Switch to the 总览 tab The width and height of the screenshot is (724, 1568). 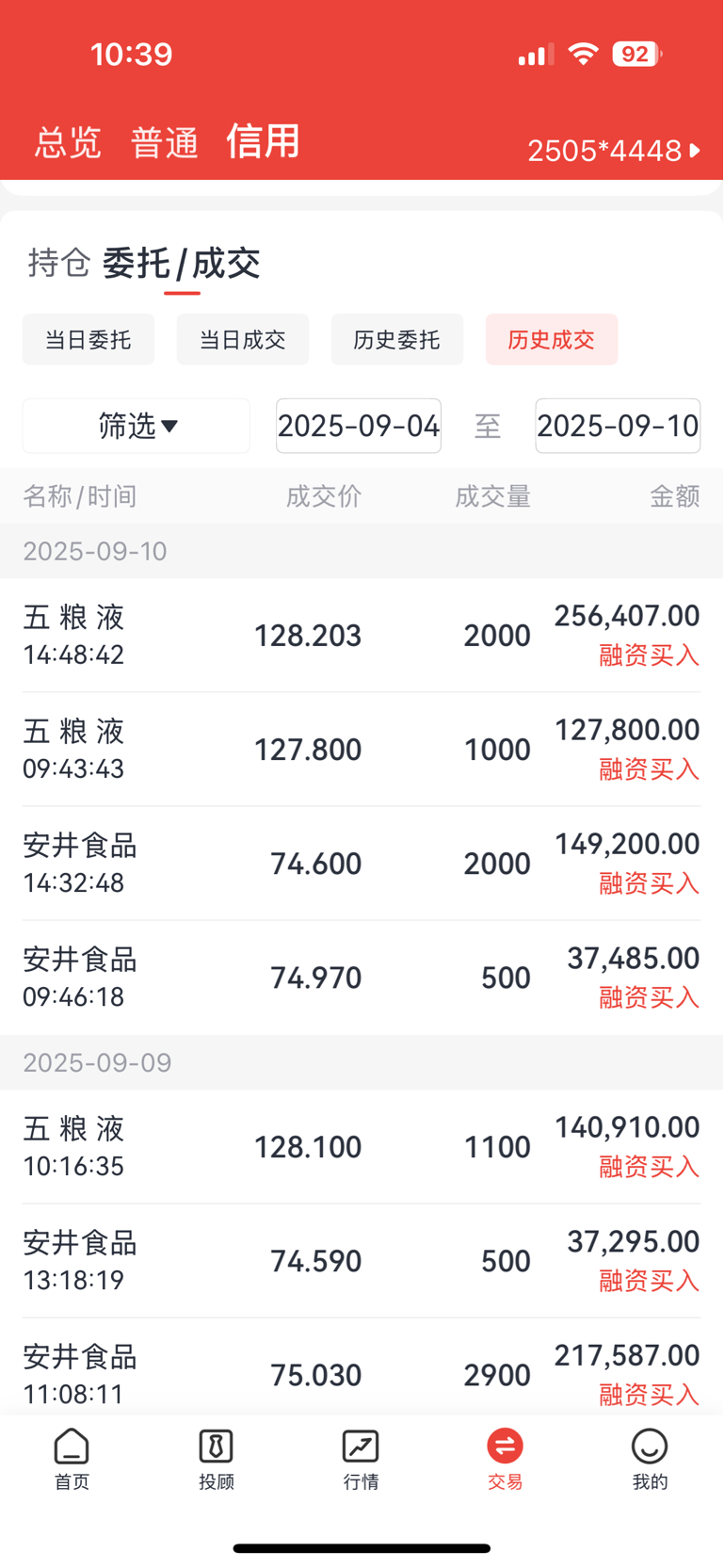point(68,143)
